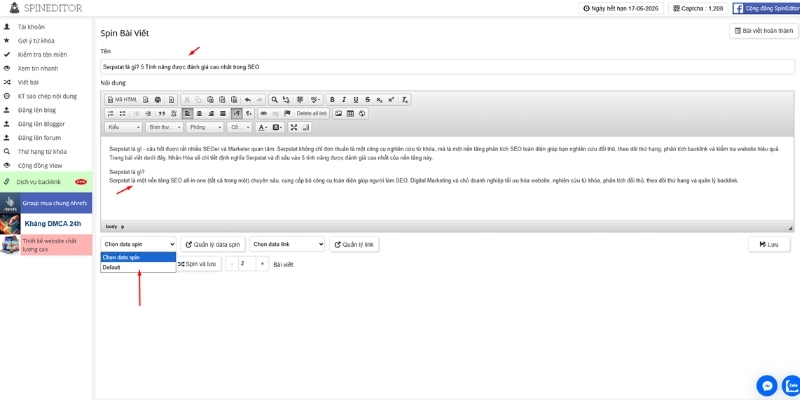800x400 pixels.
Task: Click the Justify alignment icon
Action: tap(223, 113)
